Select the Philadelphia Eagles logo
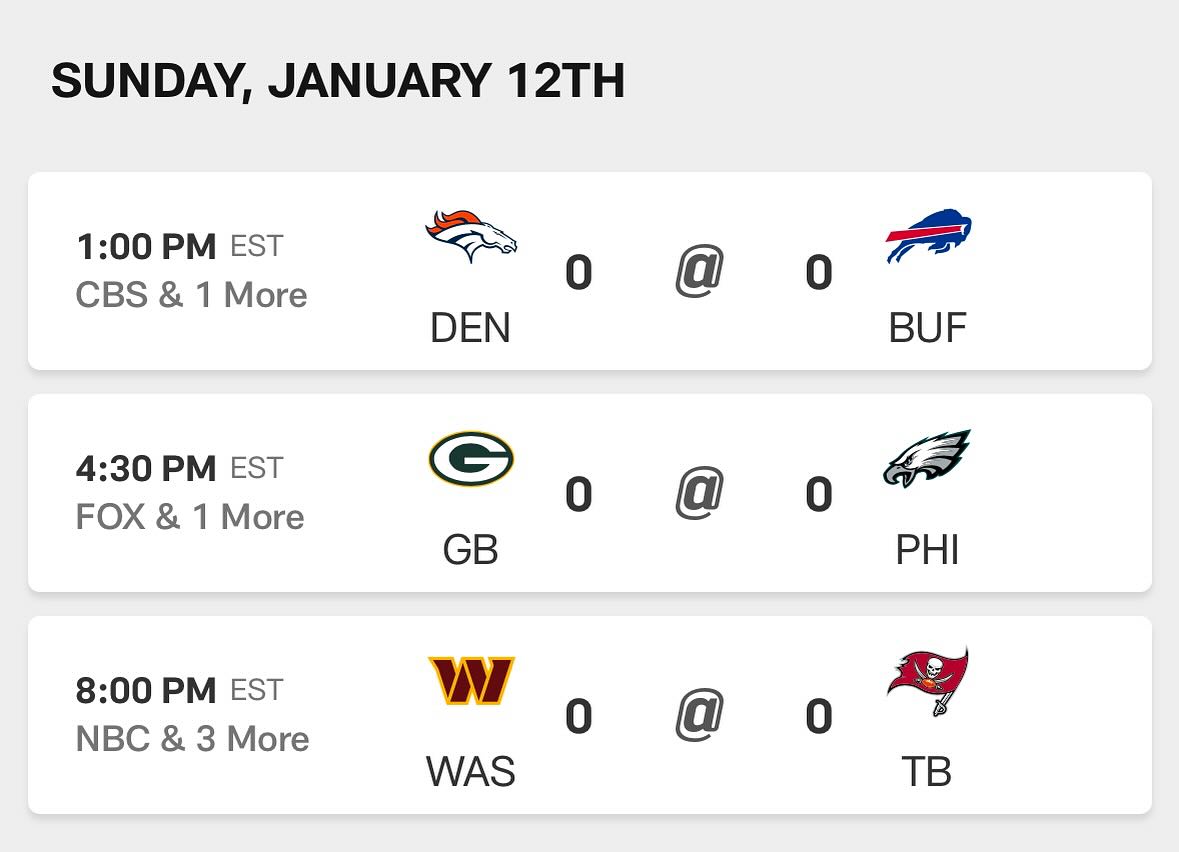This screenshot has height=852, width=1179. pyautogui.click(x=927, y=459)
